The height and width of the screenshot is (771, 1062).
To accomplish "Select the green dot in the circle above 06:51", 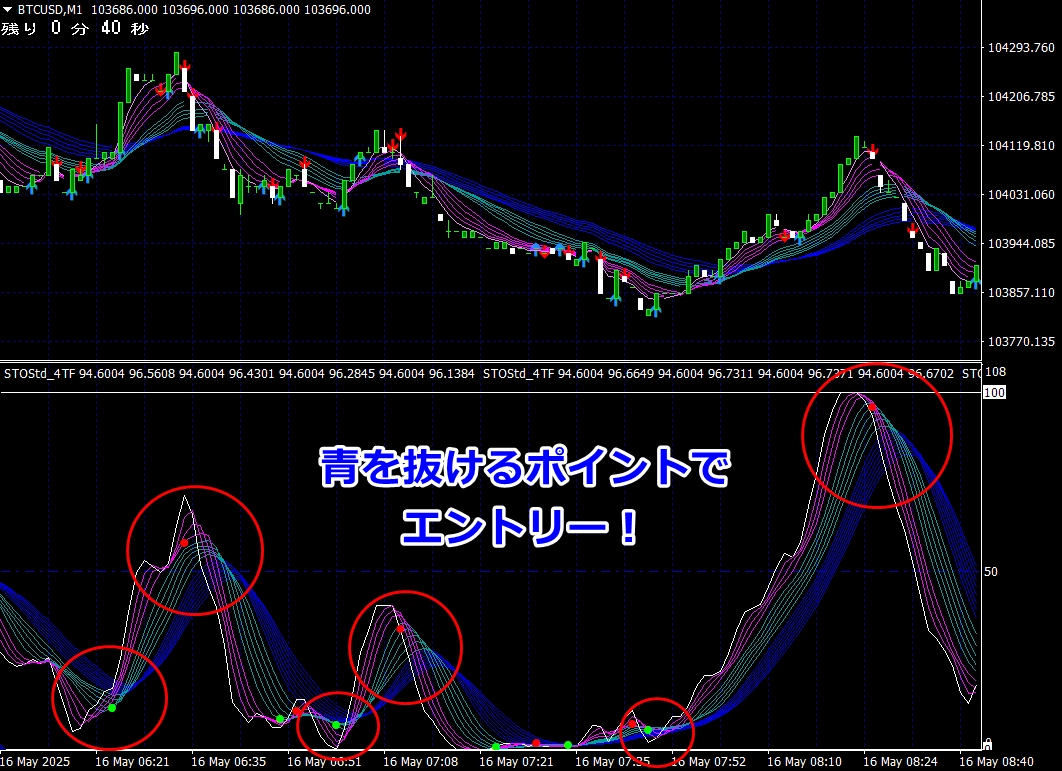I will (x=337, y=724).
